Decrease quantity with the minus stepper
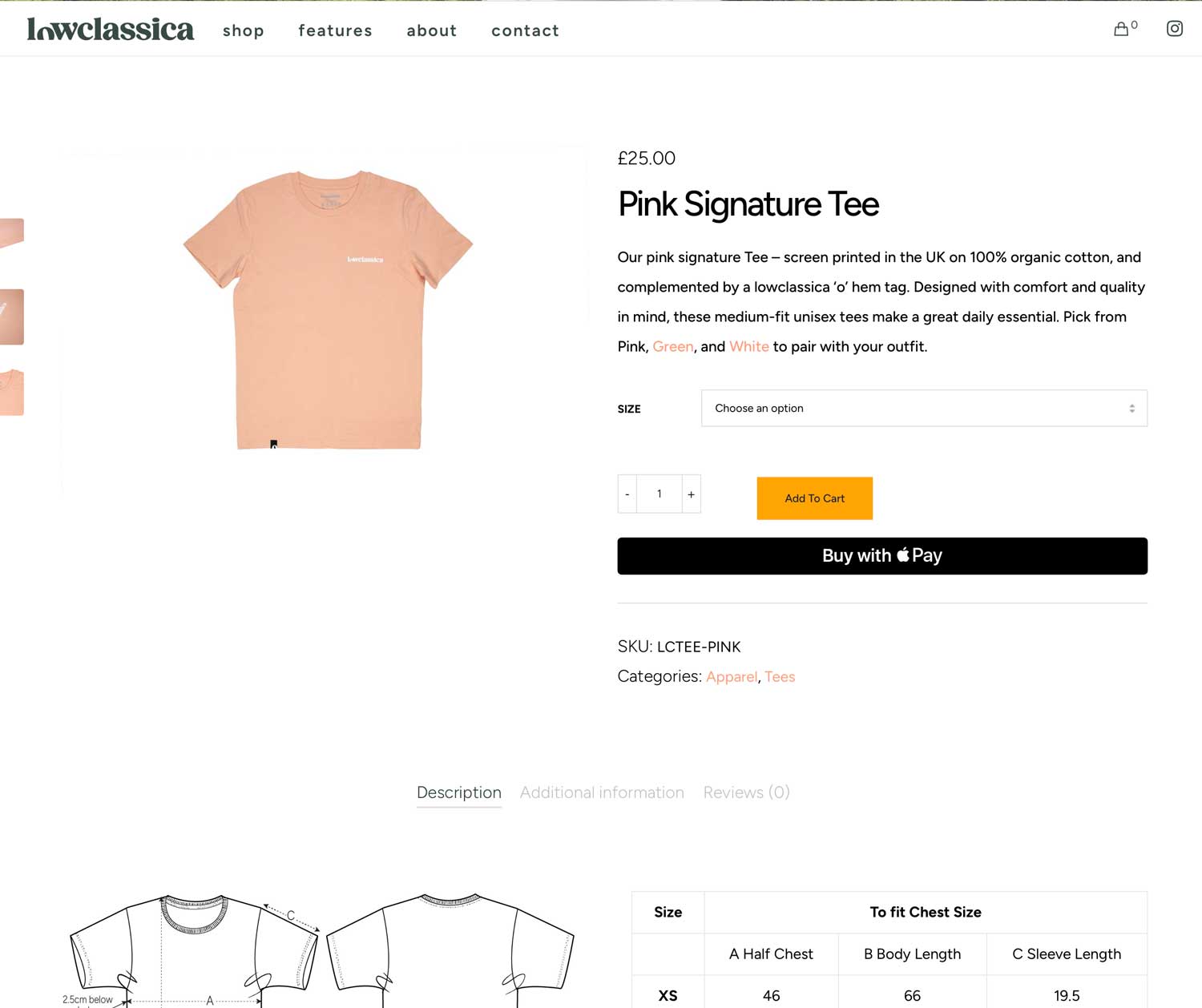Screen dimensions: 1202x1008 tap(627, 494)
